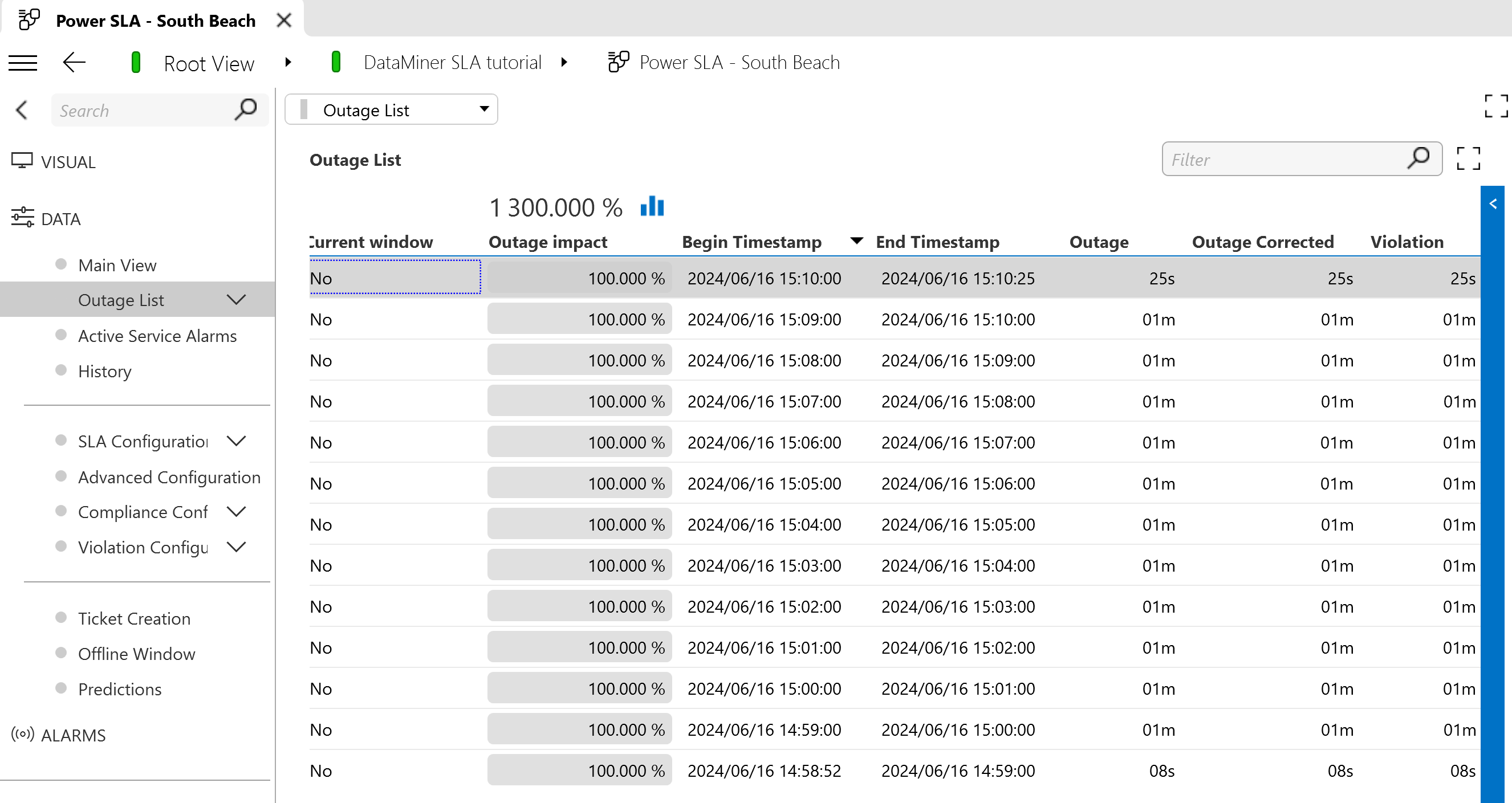Click the Begin Timestamp sort arrow
The height and width of the screenshot is (803, 1512).
tap(856, 241)
